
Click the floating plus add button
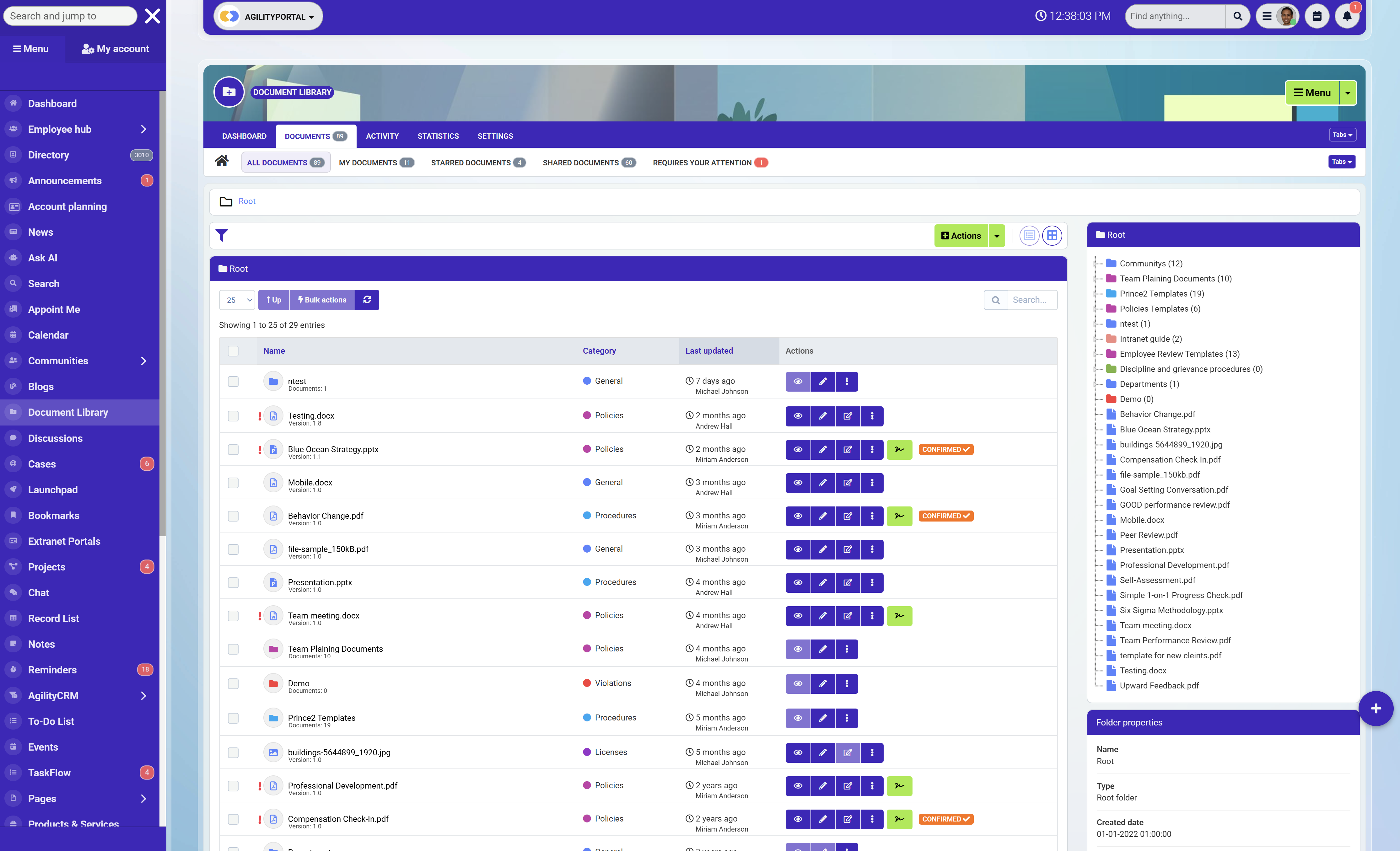[1376, 709]
